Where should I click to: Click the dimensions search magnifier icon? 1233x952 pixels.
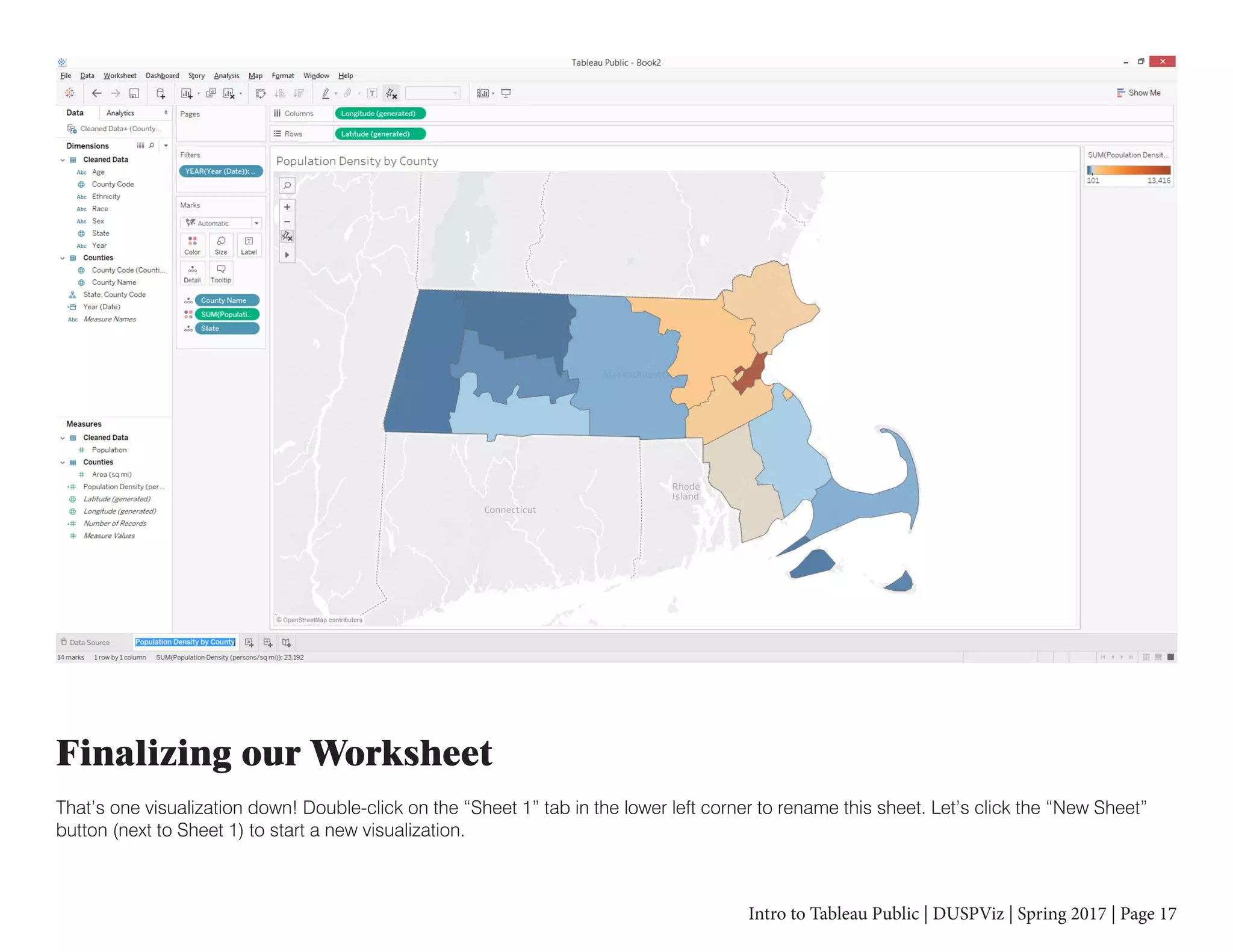coord(152,146)
